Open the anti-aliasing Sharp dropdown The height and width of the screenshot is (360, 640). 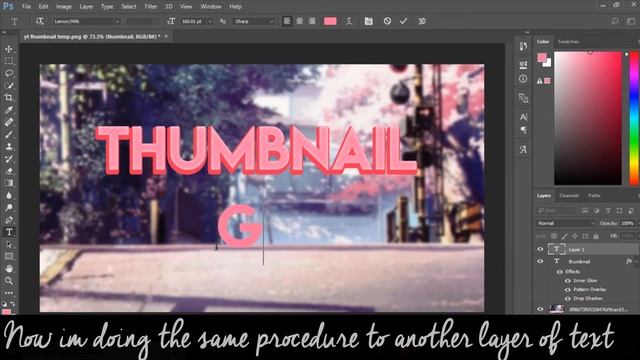[x=253, y=21]
